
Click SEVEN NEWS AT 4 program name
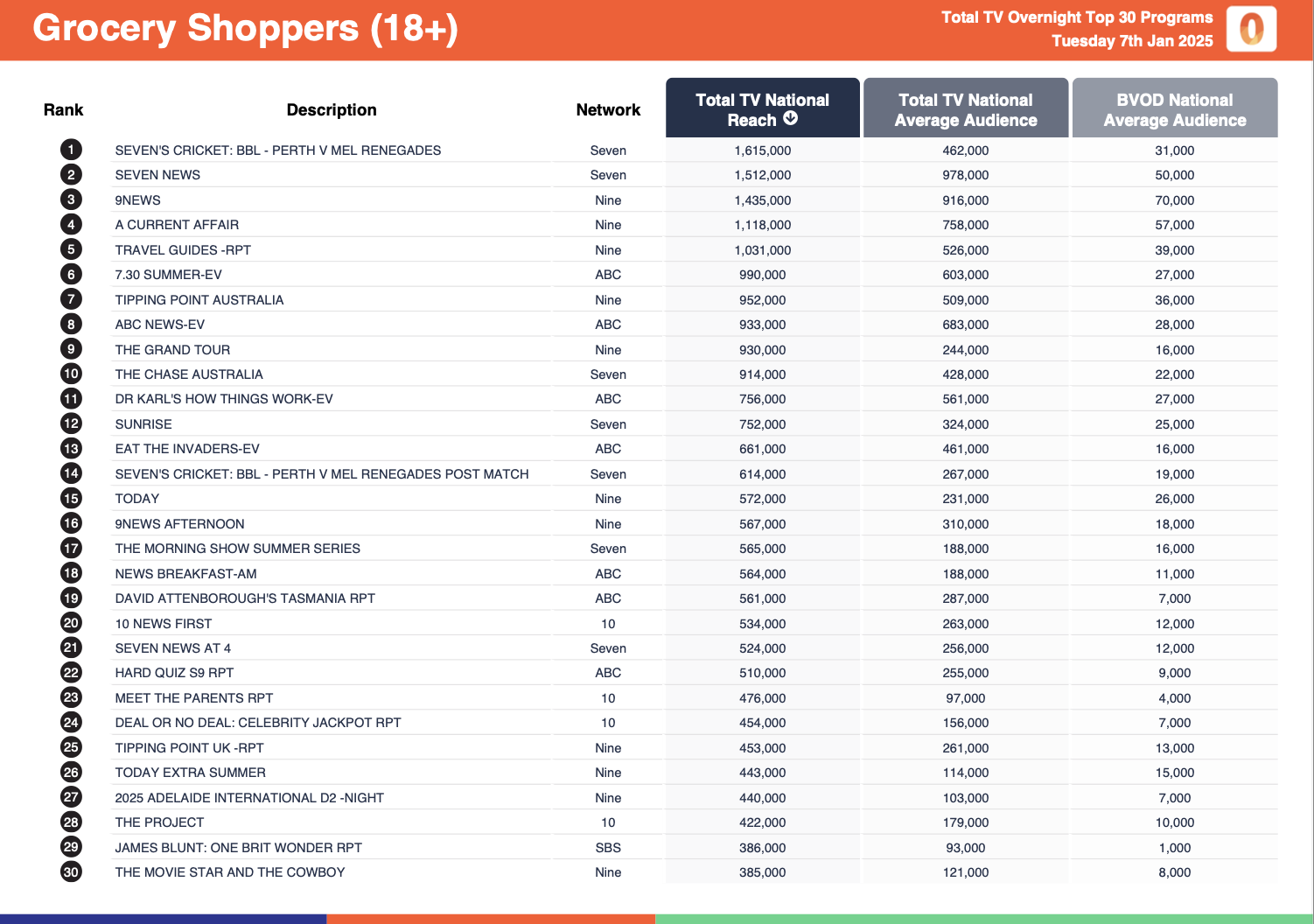pyautogui.click(x=173, y=648)
